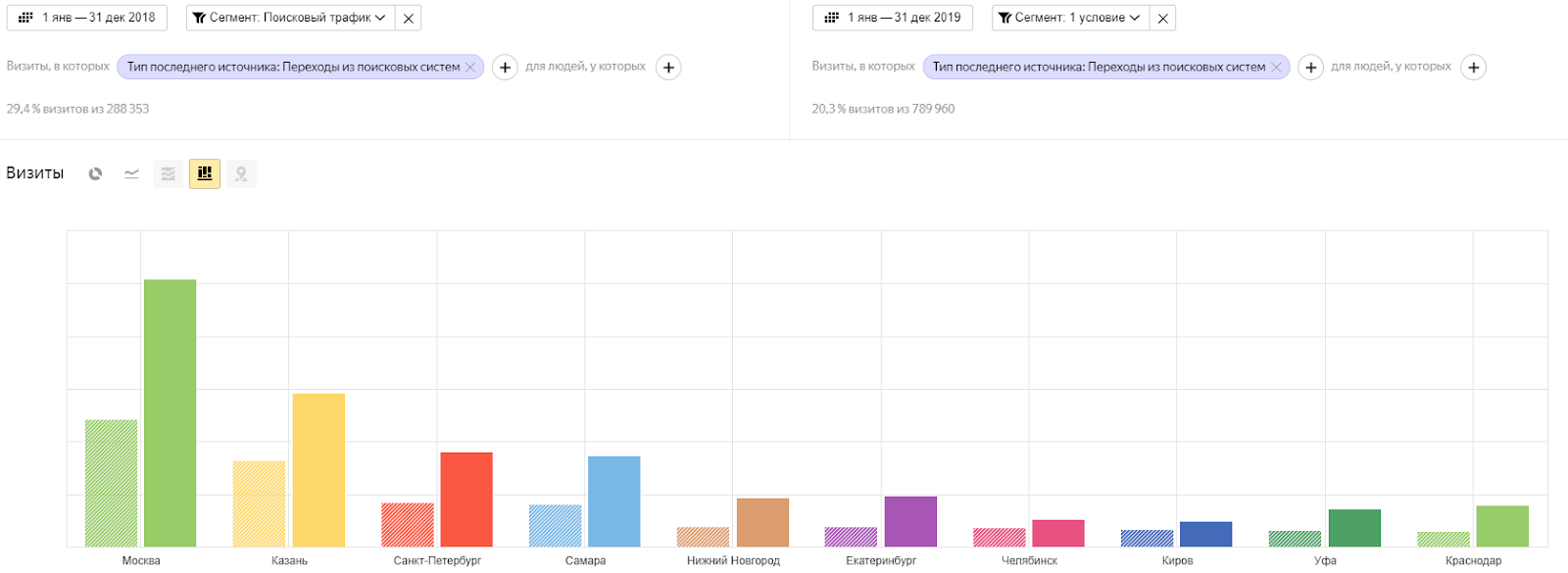
Task: Click the left 'Тип последнего источника' filter chip
Action: [293, 68]
